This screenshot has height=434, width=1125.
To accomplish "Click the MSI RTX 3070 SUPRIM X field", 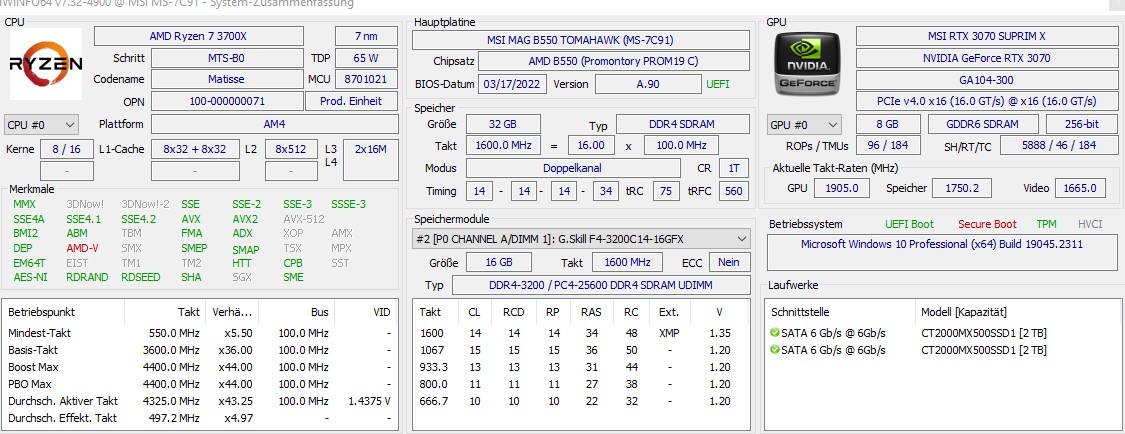I will click(x=987, y=36).
